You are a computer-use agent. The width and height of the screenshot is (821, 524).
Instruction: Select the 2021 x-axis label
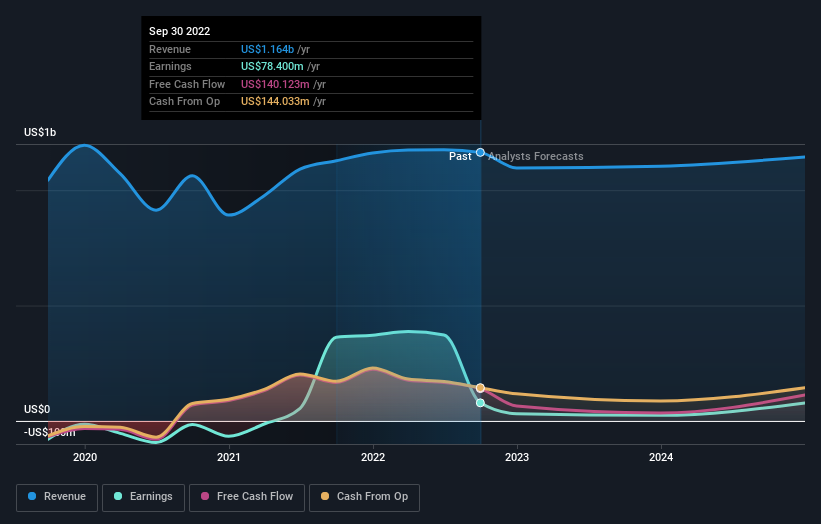click(229, 457)
